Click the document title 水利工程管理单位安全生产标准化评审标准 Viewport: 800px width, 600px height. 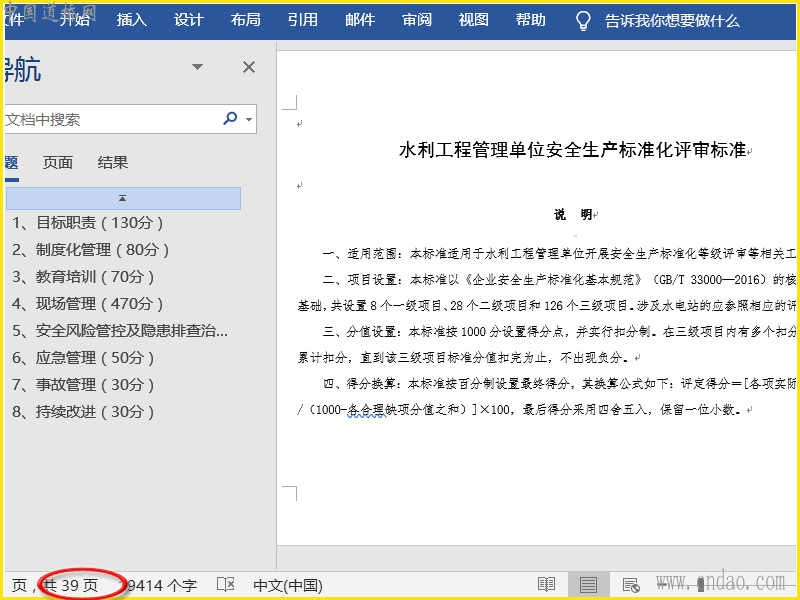pyautogui.click(x=572, y=150)
